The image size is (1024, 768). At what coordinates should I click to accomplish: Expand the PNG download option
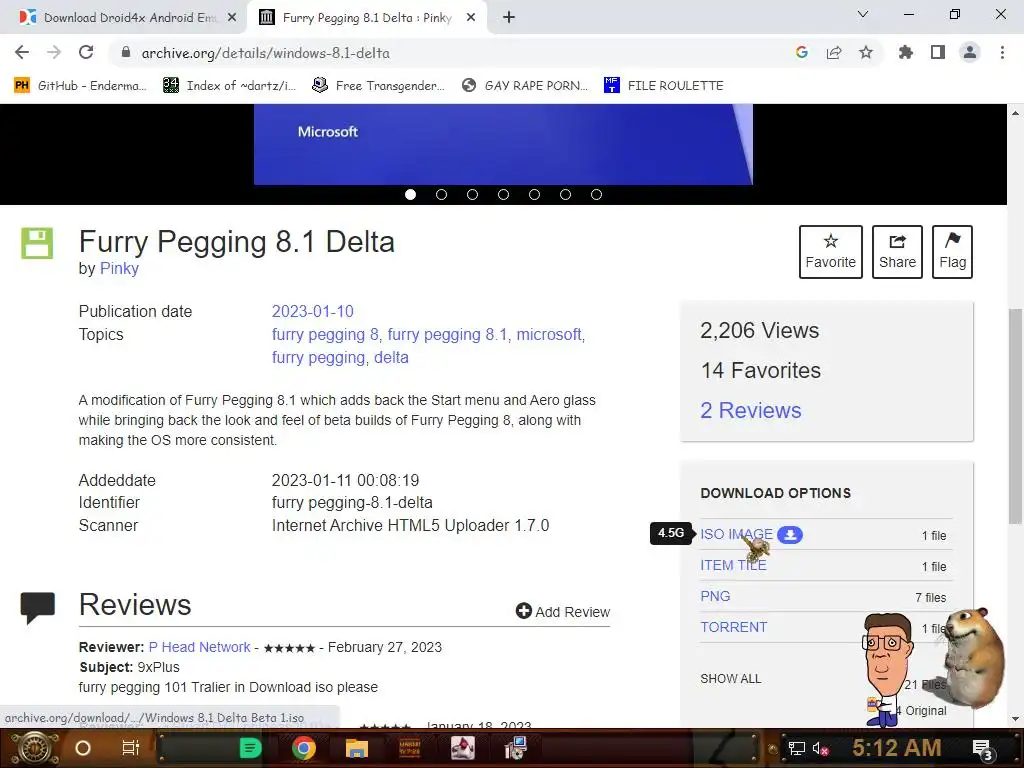pos(715,596)
